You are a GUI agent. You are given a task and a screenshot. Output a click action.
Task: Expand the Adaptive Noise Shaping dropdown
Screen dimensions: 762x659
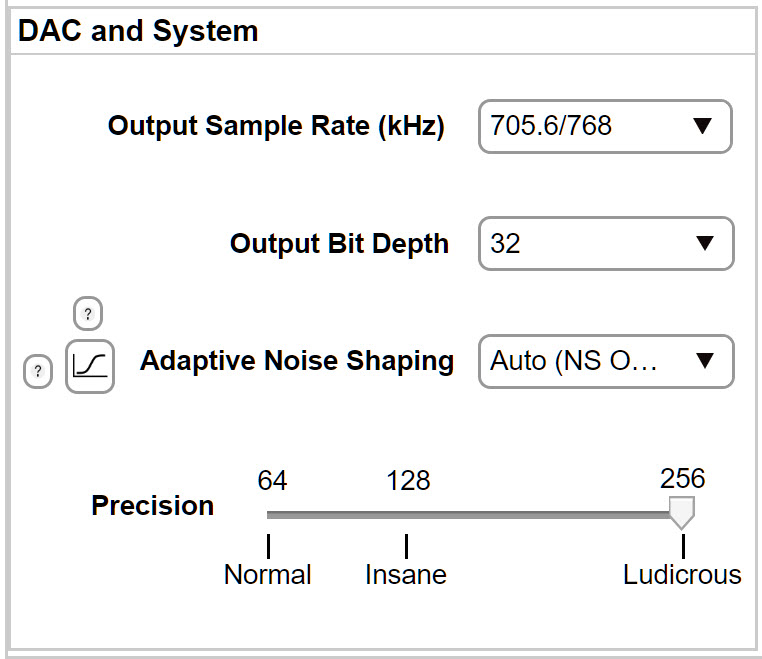(606, 361)
